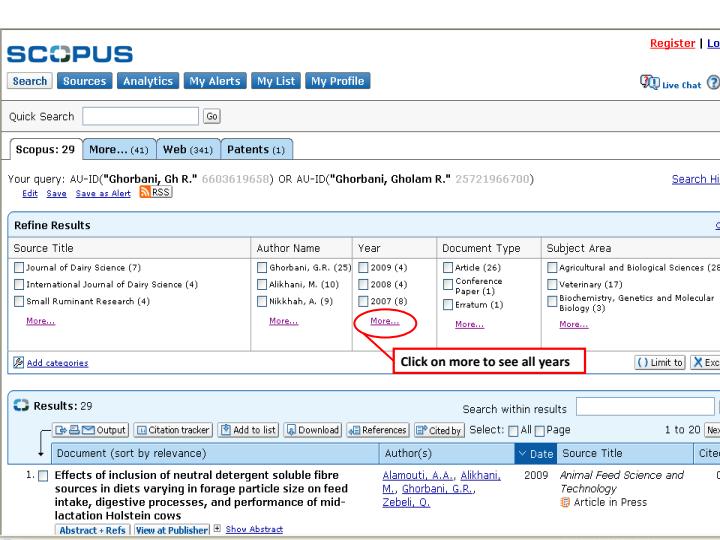Image resolution: width=720 pixels, height=540 pixels.
Task: Tick the Select All checkbox
Action: click(514, 431)
